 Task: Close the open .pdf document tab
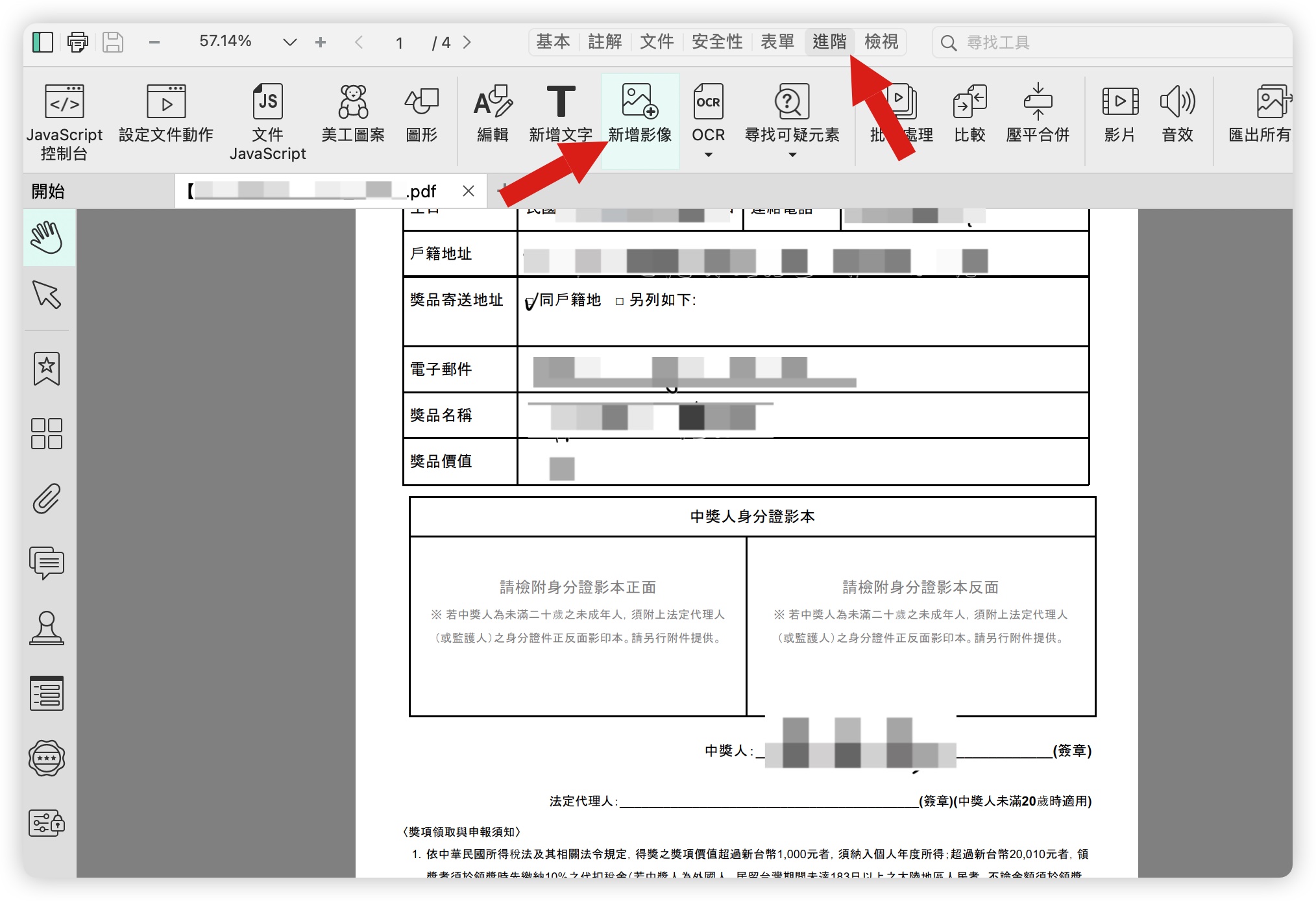coord(469,191)
